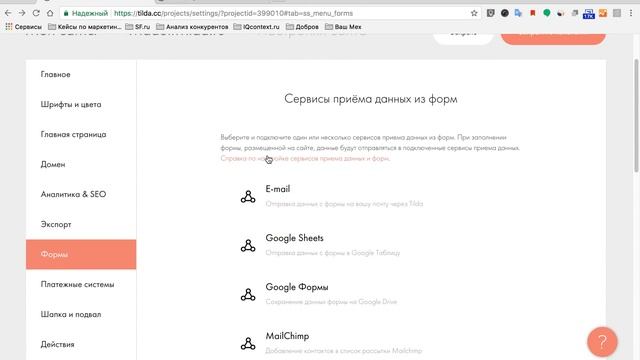The height and width of the screenshot is (360, 640).
Task: Click Надежный secure site indicator
Action: pyautogui.click(x=86, y=13)
